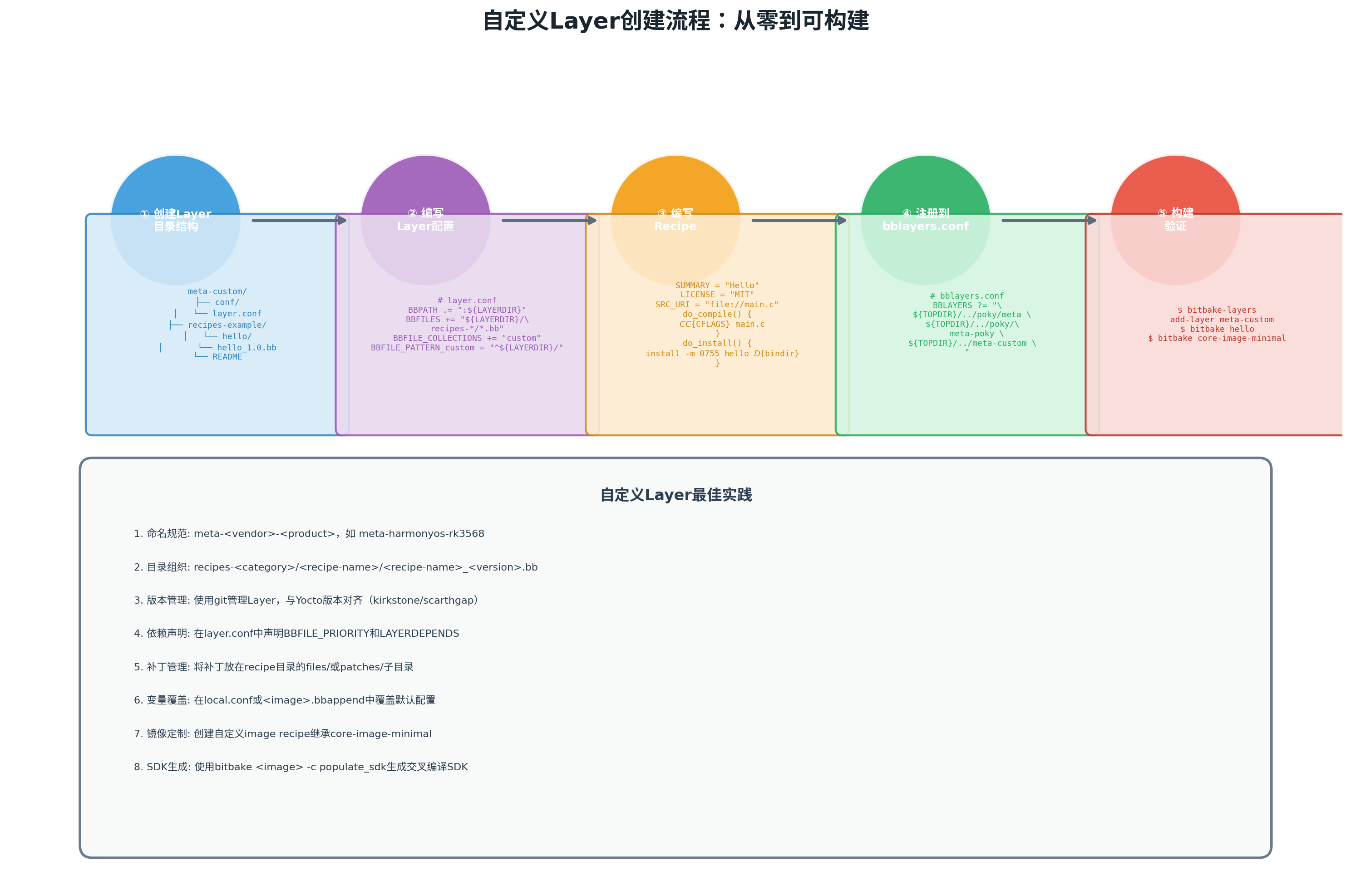Screen dimensions: 1351x896
Task: Click the do_install() { line
Action: (x=717, y=343)
